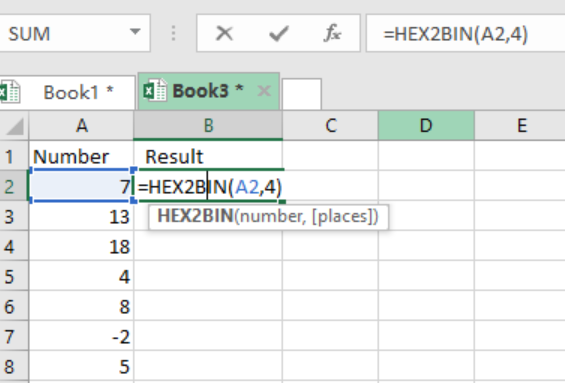Screen dimensions: 565x383
Task: Select column A header
Action: pyautogui.click(x=81, y=125)
